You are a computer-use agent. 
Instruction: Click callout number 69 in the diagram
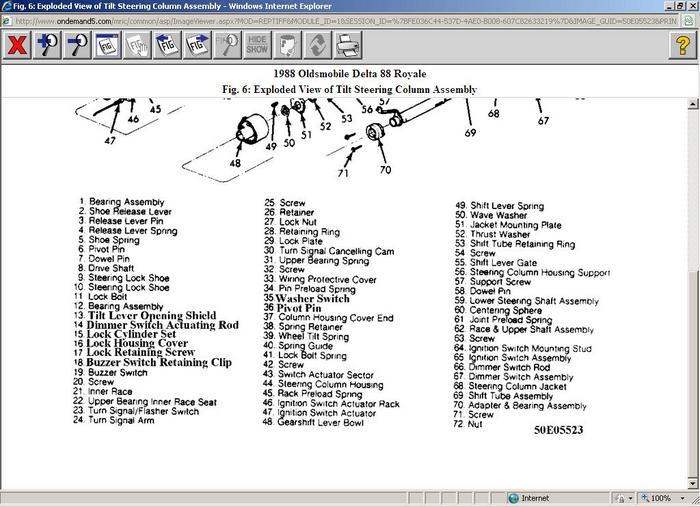tap(470, 133)
